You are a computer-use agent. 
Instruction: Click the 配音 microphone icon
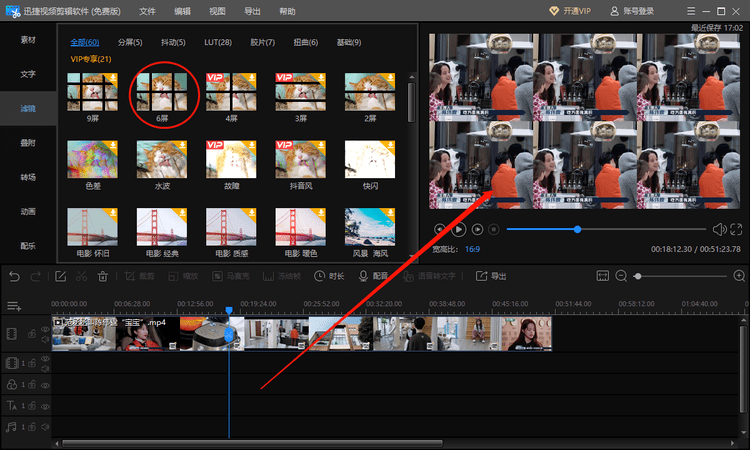pyautogui.click(x=364, y=276)
